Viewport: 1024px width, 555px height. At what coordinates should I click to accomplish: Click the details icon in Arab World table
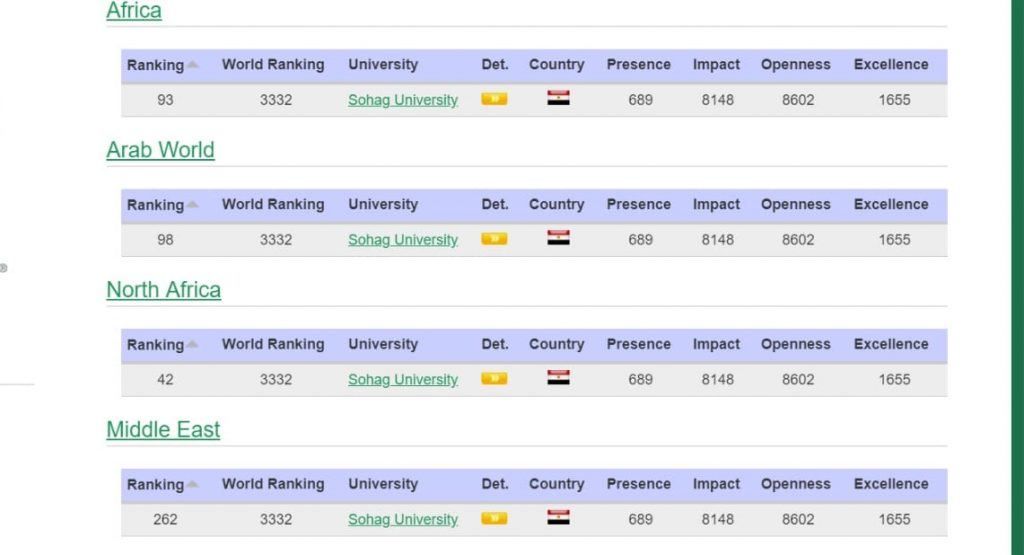click(494, 239)
